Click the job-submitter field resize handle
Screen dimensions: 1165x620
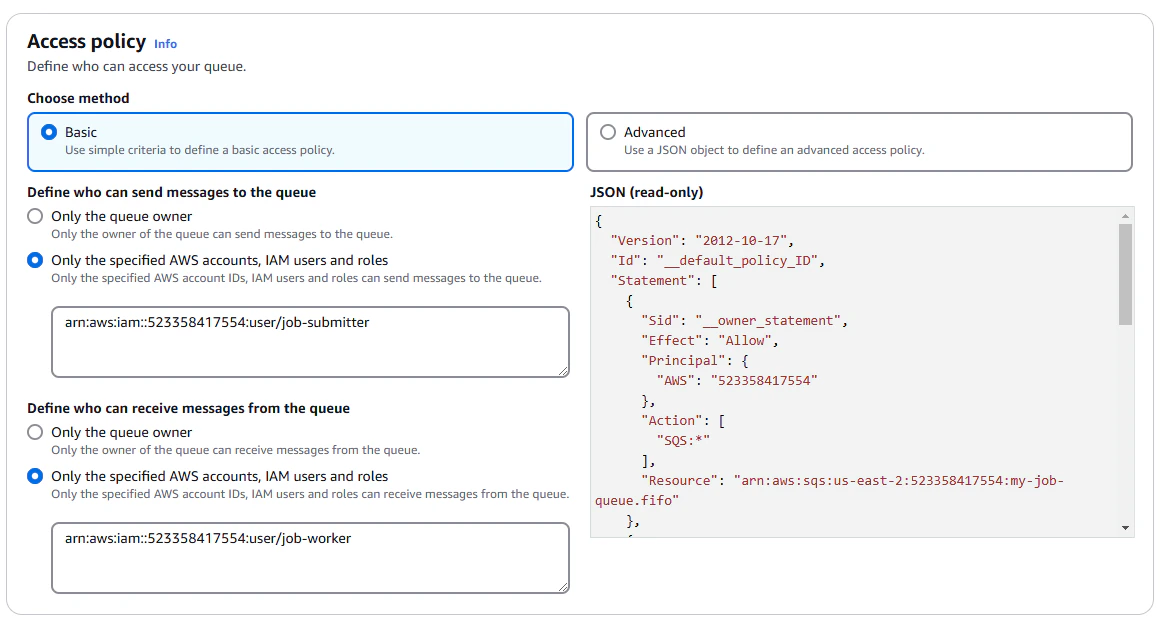point(563,371)
